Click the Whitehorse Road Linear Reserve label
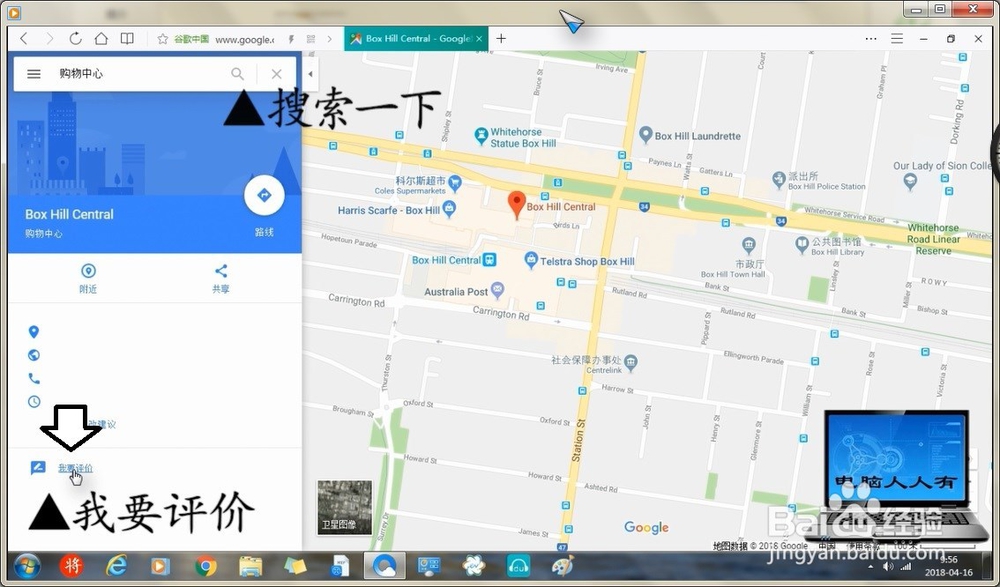 pos(934,239)
